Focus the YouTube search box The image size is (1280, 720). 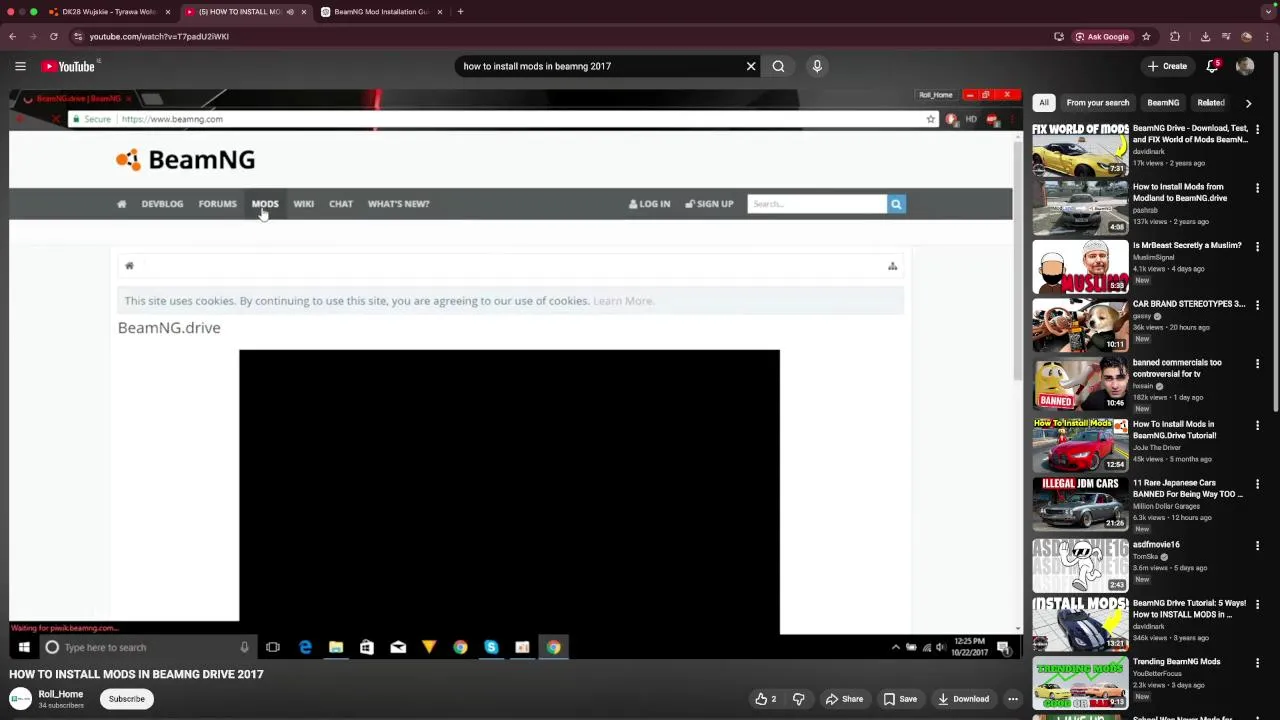click(599, 66)
